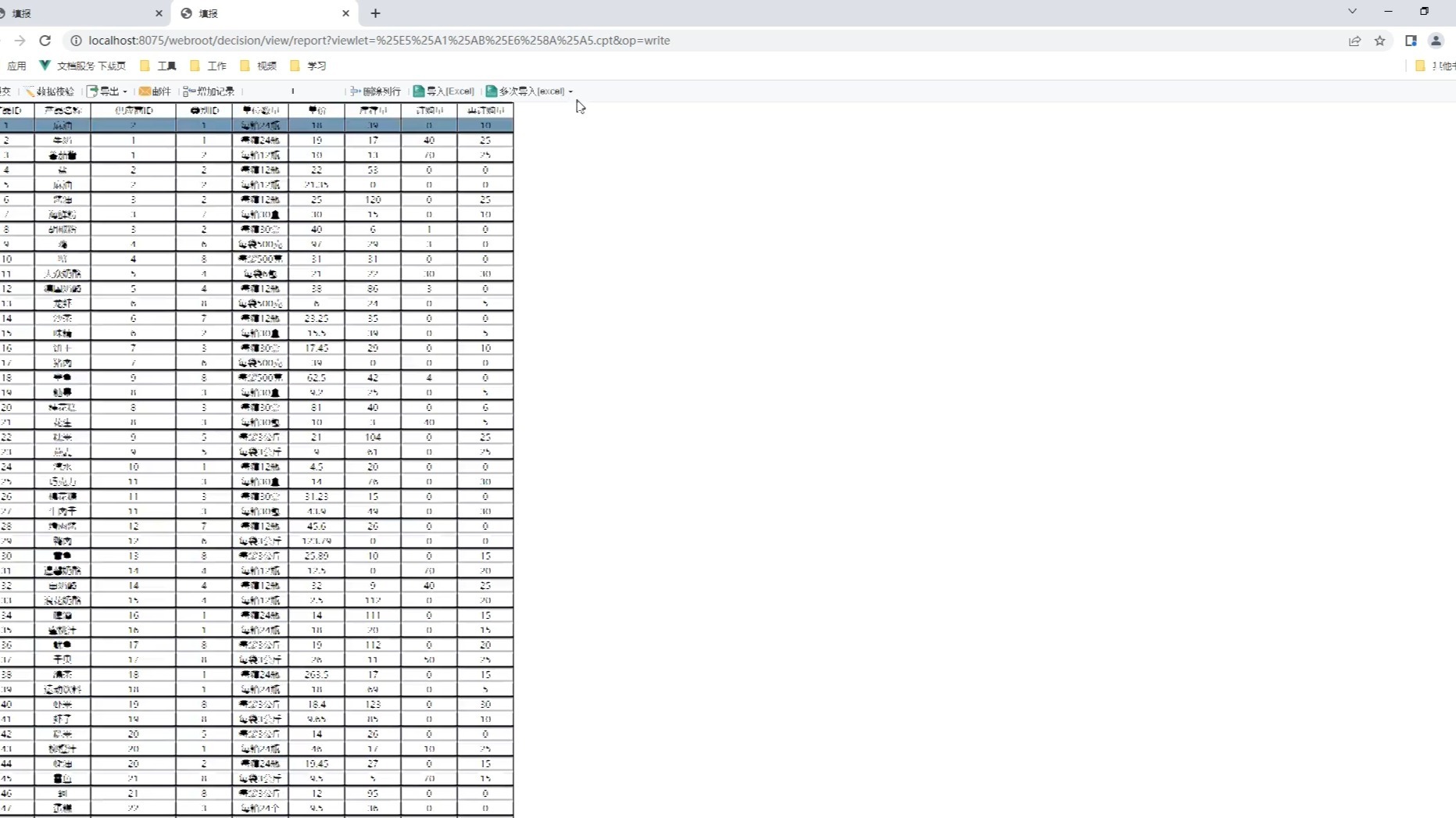
Task: Click unit price cell 263.5 in row 38
Action: tap(317, 675)
